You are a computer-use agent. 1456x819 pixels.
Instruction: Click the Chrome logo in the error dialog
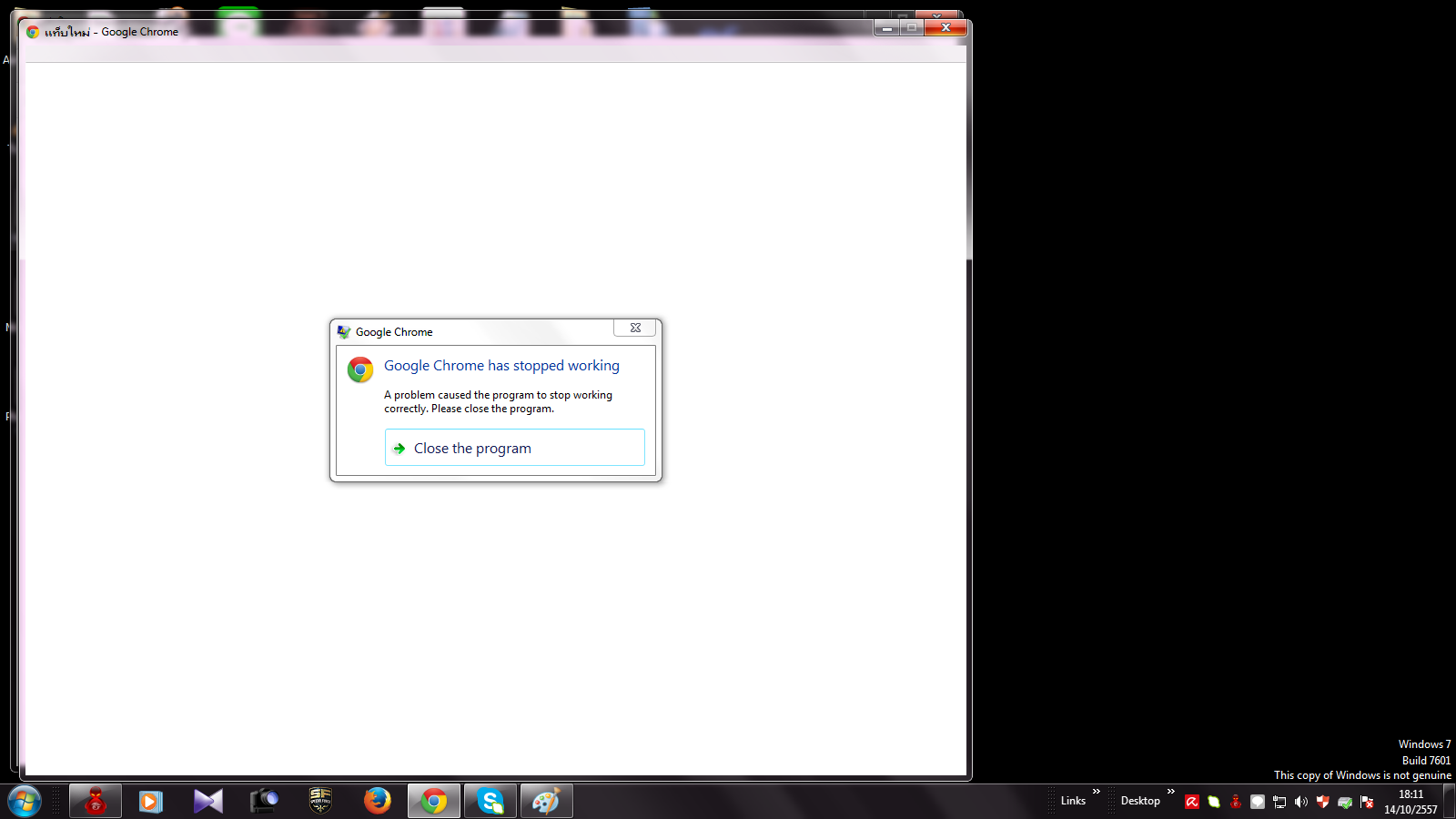[360, 369]
